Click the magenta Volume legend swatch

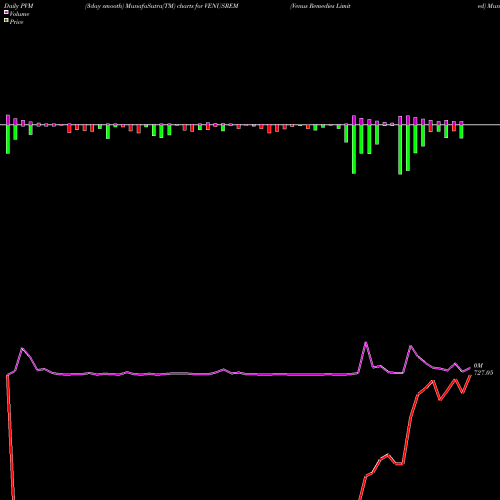(x=6, y=13)
